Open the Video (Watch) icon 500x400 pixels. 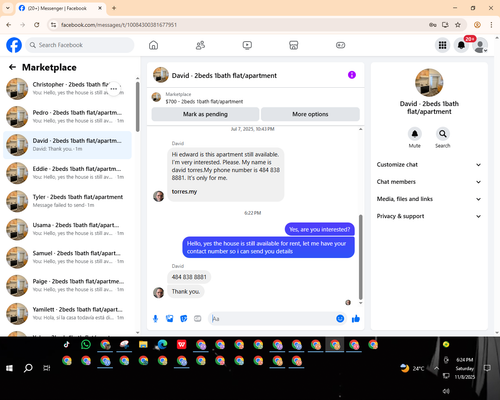(247, 45)
